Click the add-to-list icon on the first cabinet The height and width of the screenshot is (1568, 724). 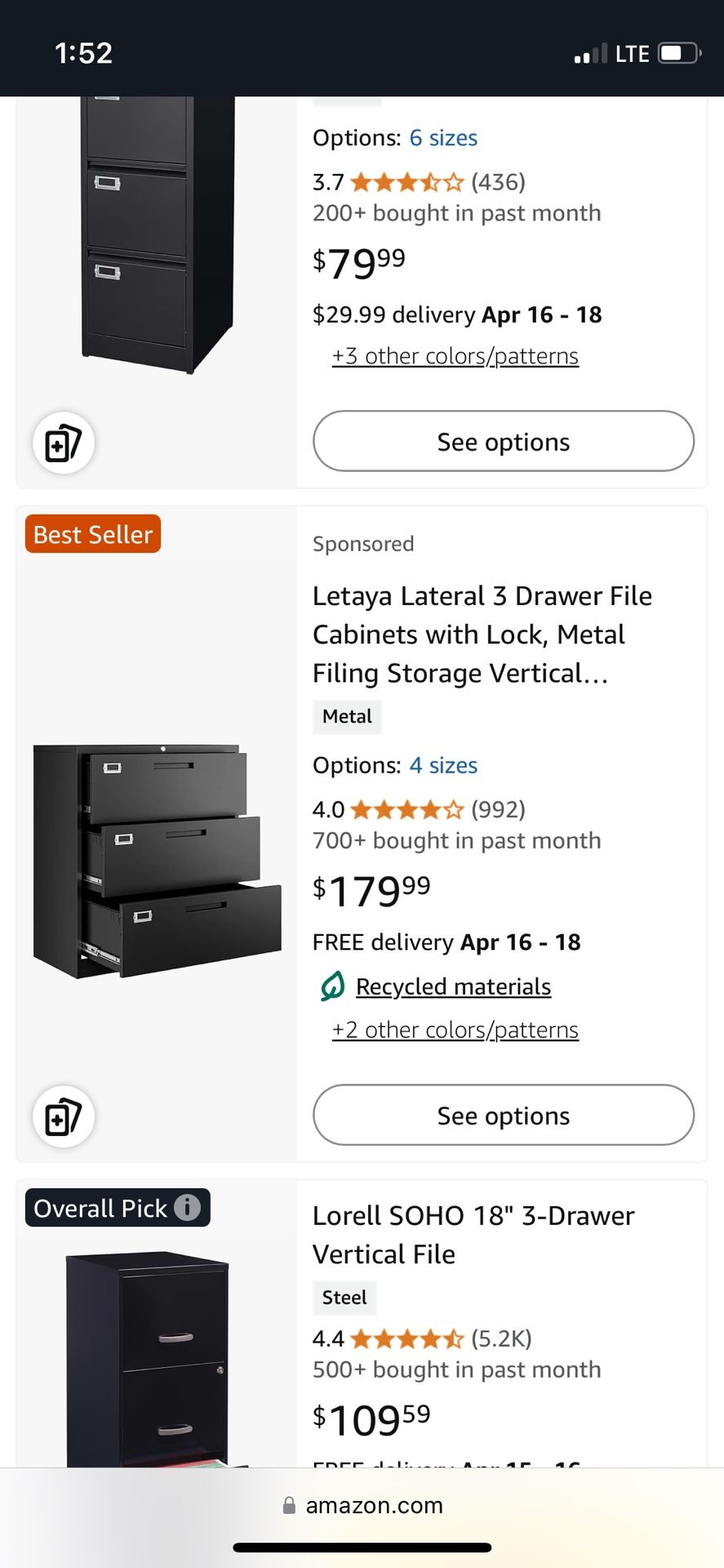(63, 443)
